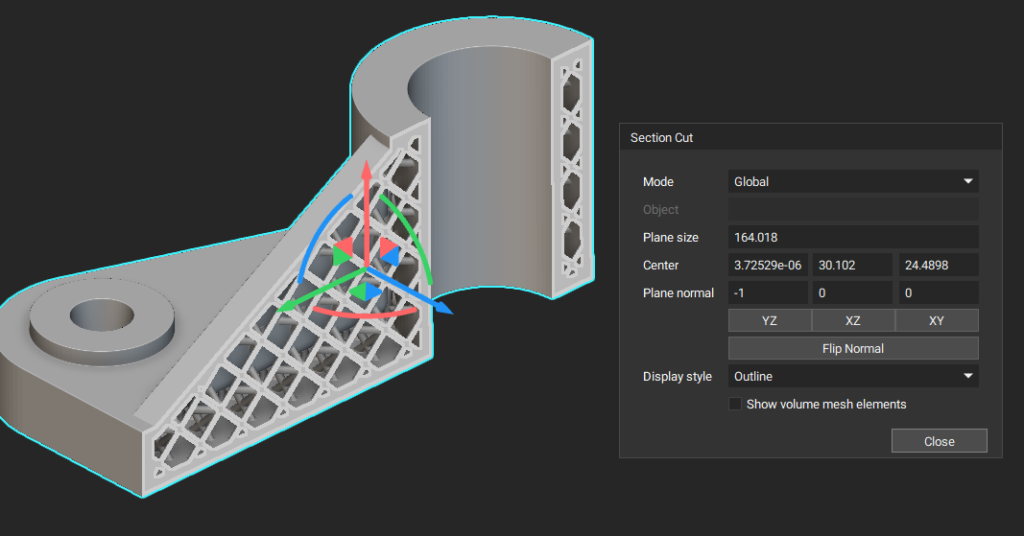
Task: Align section plane to XY
Action: tap(936, 321)
